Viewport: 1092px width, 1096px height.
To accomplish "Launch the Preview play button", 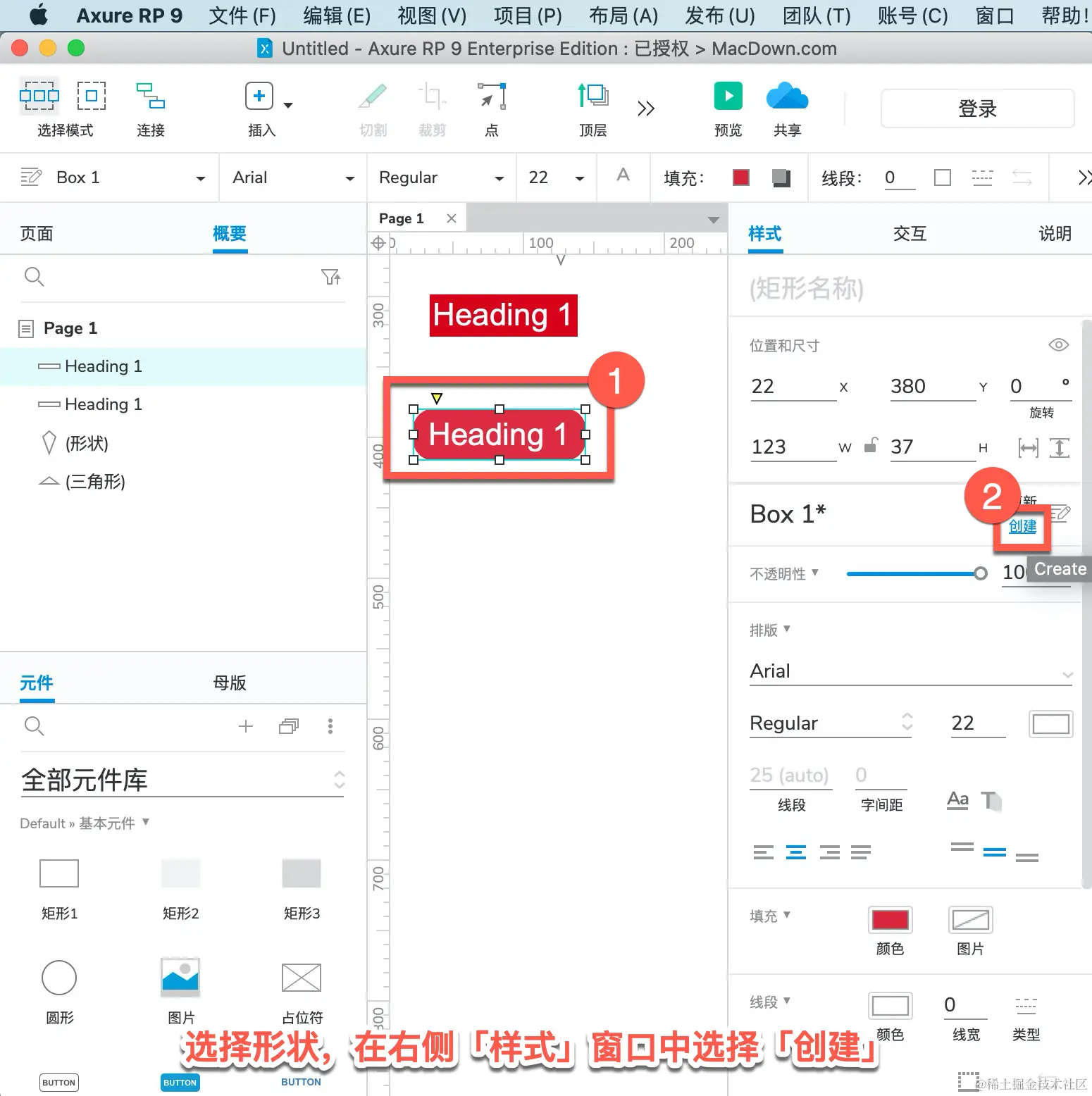I will (728, 96).
